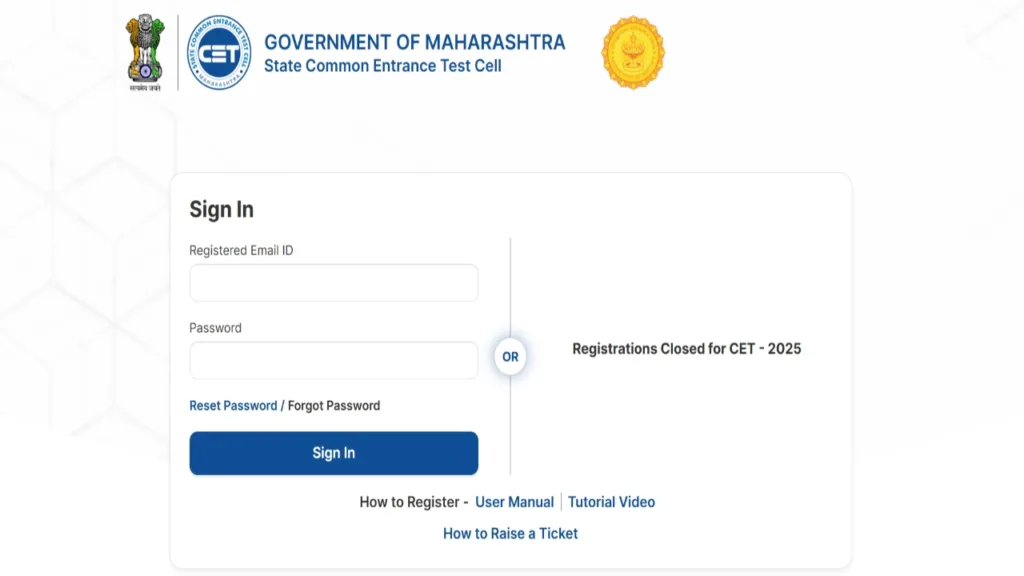The image size is (1024, 576).
Task: Click the How to Register text
Action: coord(413,501)
